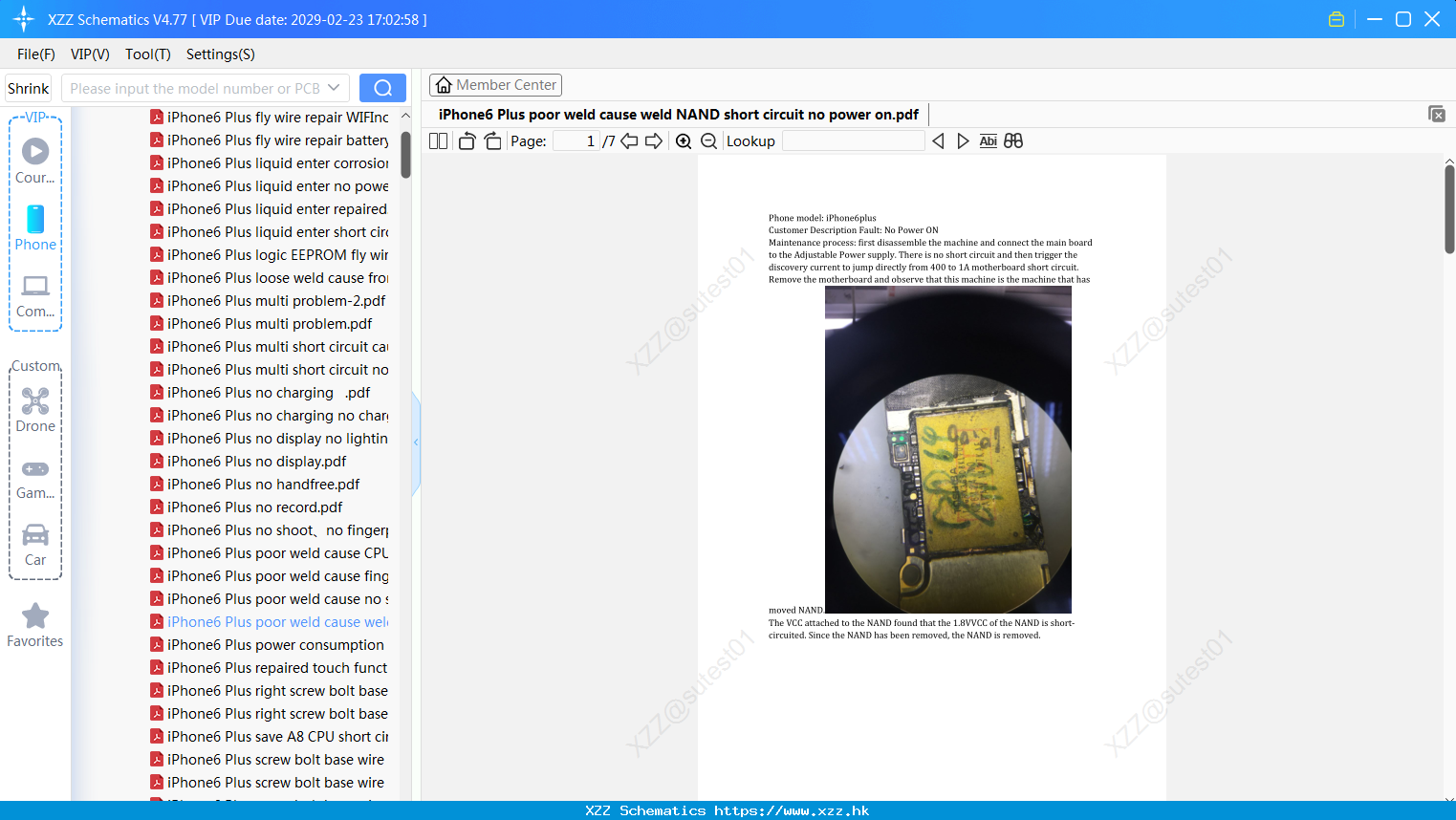This screenshot has height=820, width=1456.
Task: Click the Lookup text field
Action: point(854,141)
